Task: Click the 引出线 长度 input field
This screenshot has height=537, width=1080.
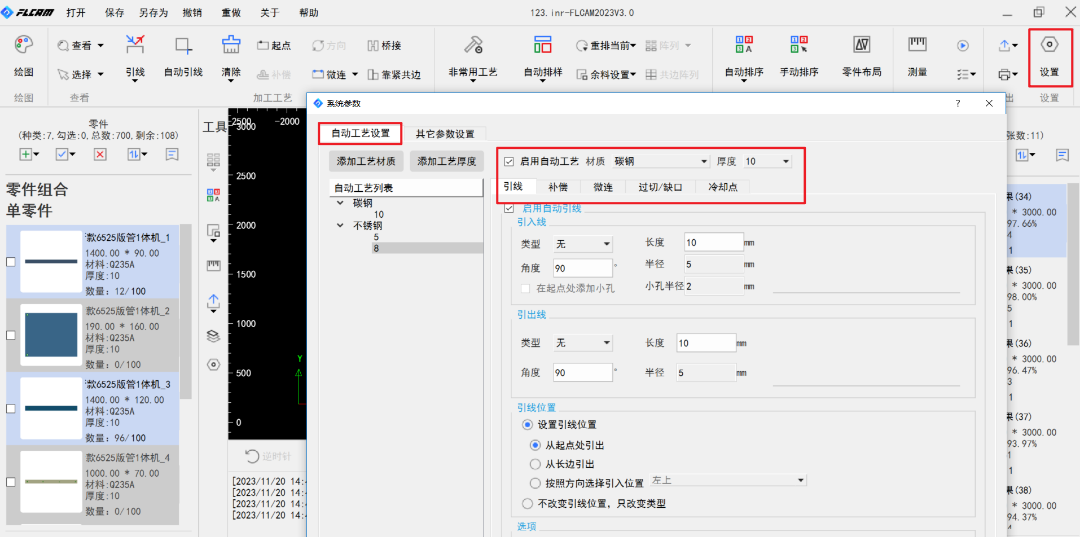Action: (x=707, y=342)
